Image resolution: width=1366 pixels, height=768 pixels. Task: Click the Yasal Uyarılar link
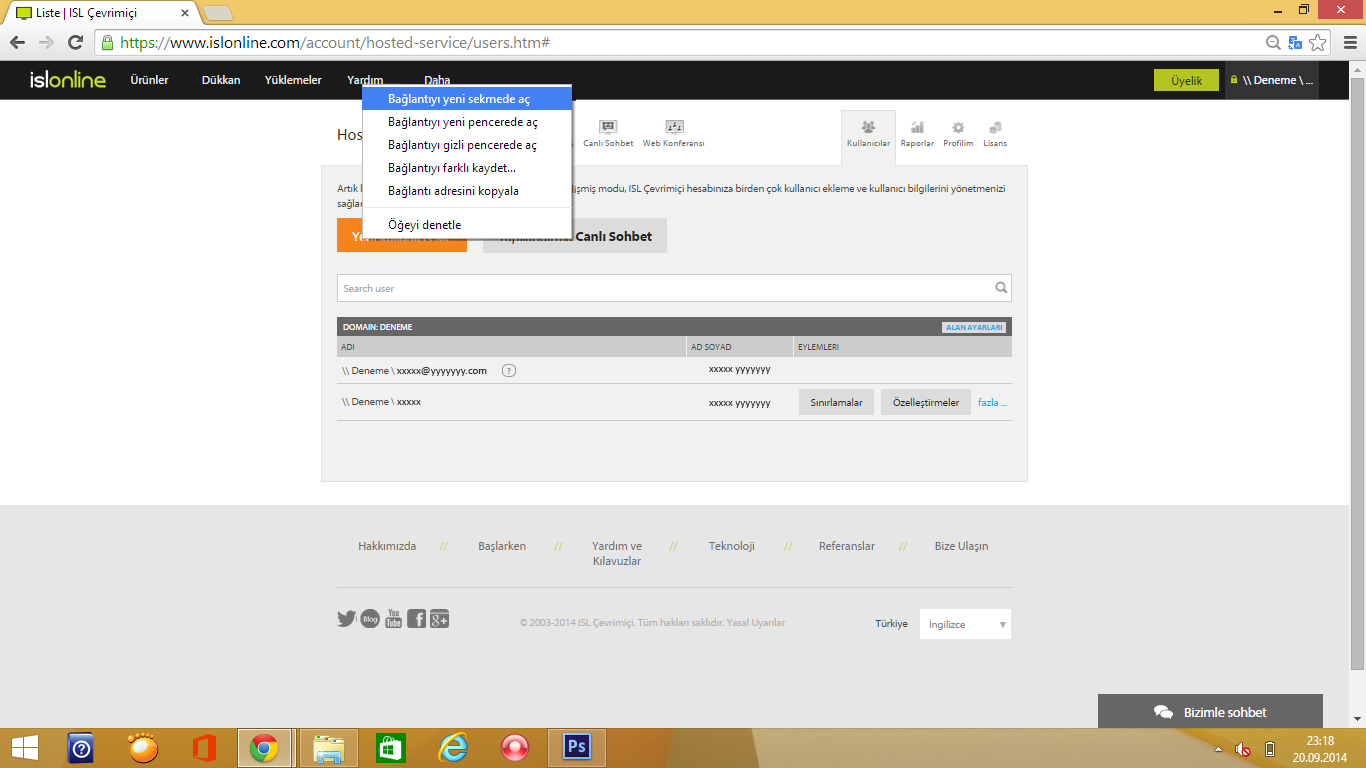coord(758,623)
